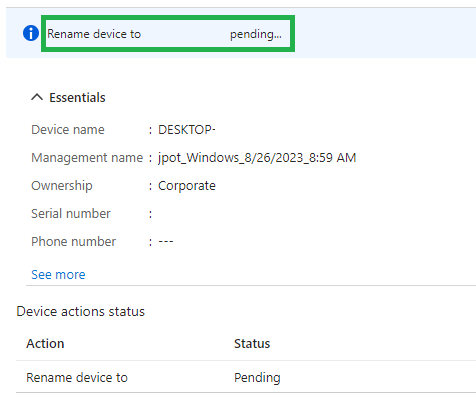Viewport: 476px width, 405px height.
Task: Select the pending... text in banner
Action: click(256, 34)
